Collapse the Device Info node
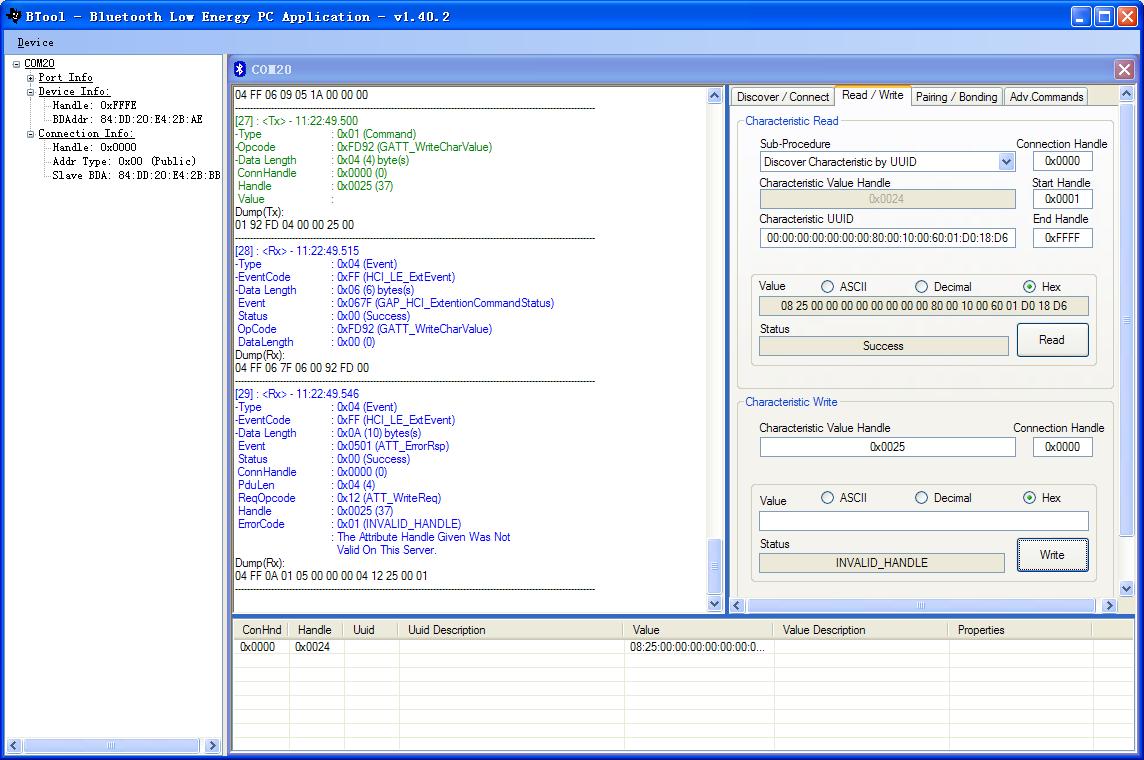Screen dimensions: 1144x760 [31, 92]
